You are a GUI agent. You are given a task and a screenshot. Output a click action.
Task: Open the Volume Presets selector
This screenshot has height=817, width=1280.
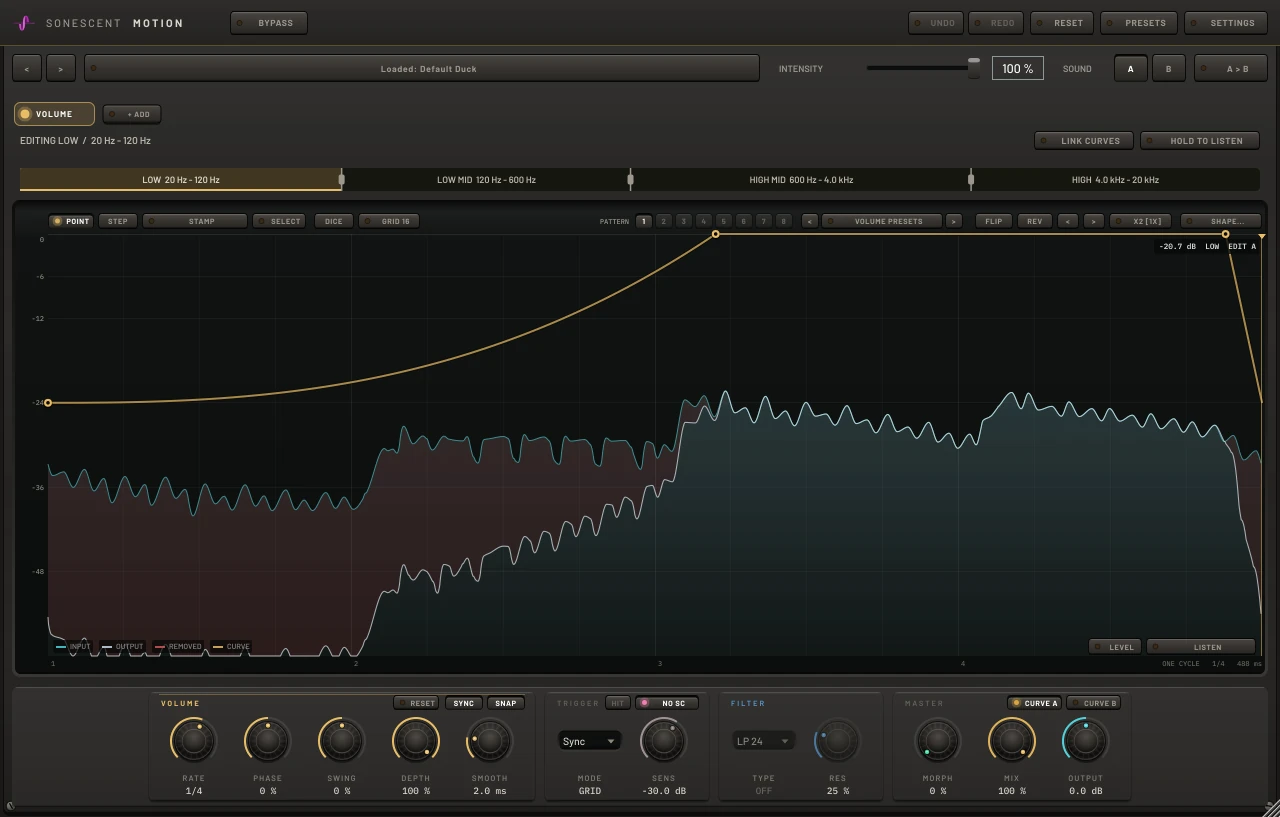[882, 221]
